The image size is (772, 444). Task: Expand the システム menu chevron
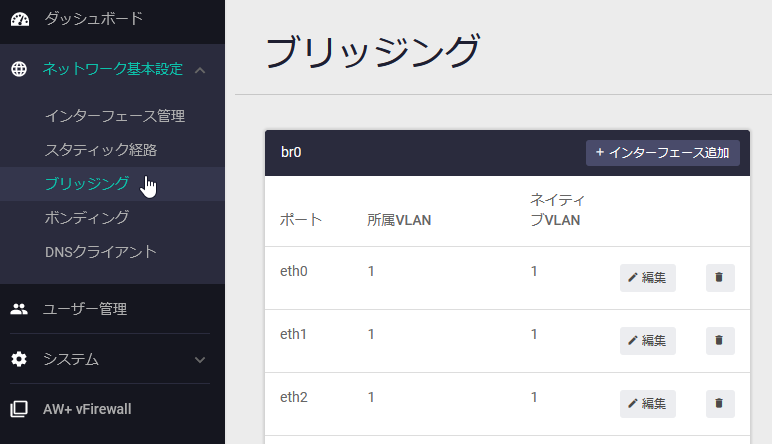(x=200, y=360)
